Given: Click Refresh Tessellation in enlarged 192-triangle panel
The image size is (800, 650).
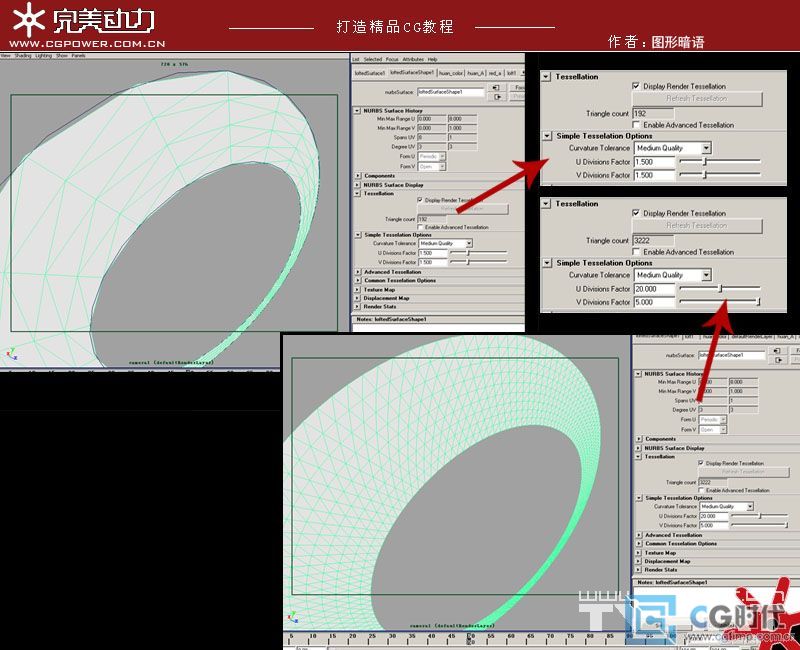Looking at the screenshot, I should point(697,99).
